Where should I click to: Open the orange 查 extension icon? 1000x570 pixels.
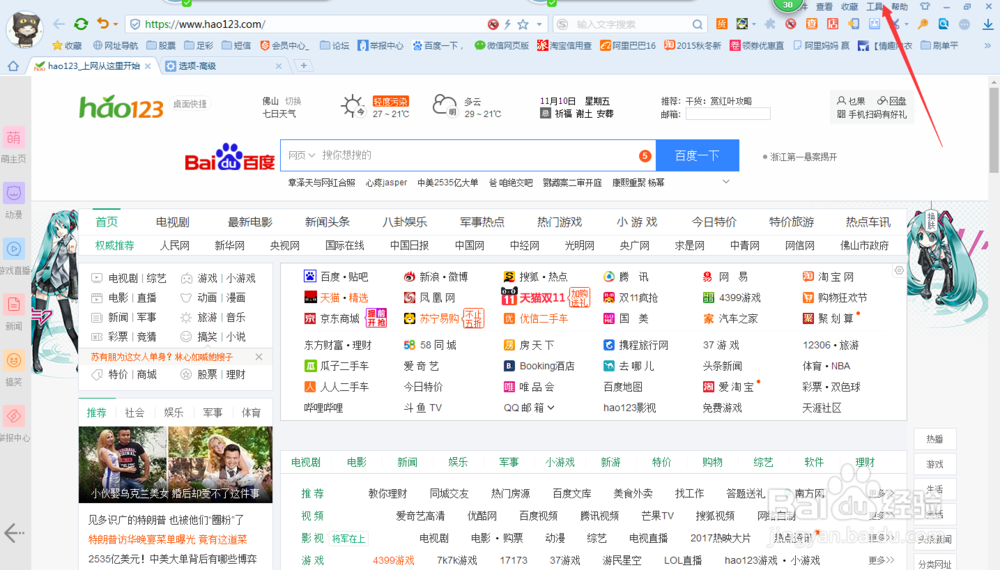pos(812,24)
